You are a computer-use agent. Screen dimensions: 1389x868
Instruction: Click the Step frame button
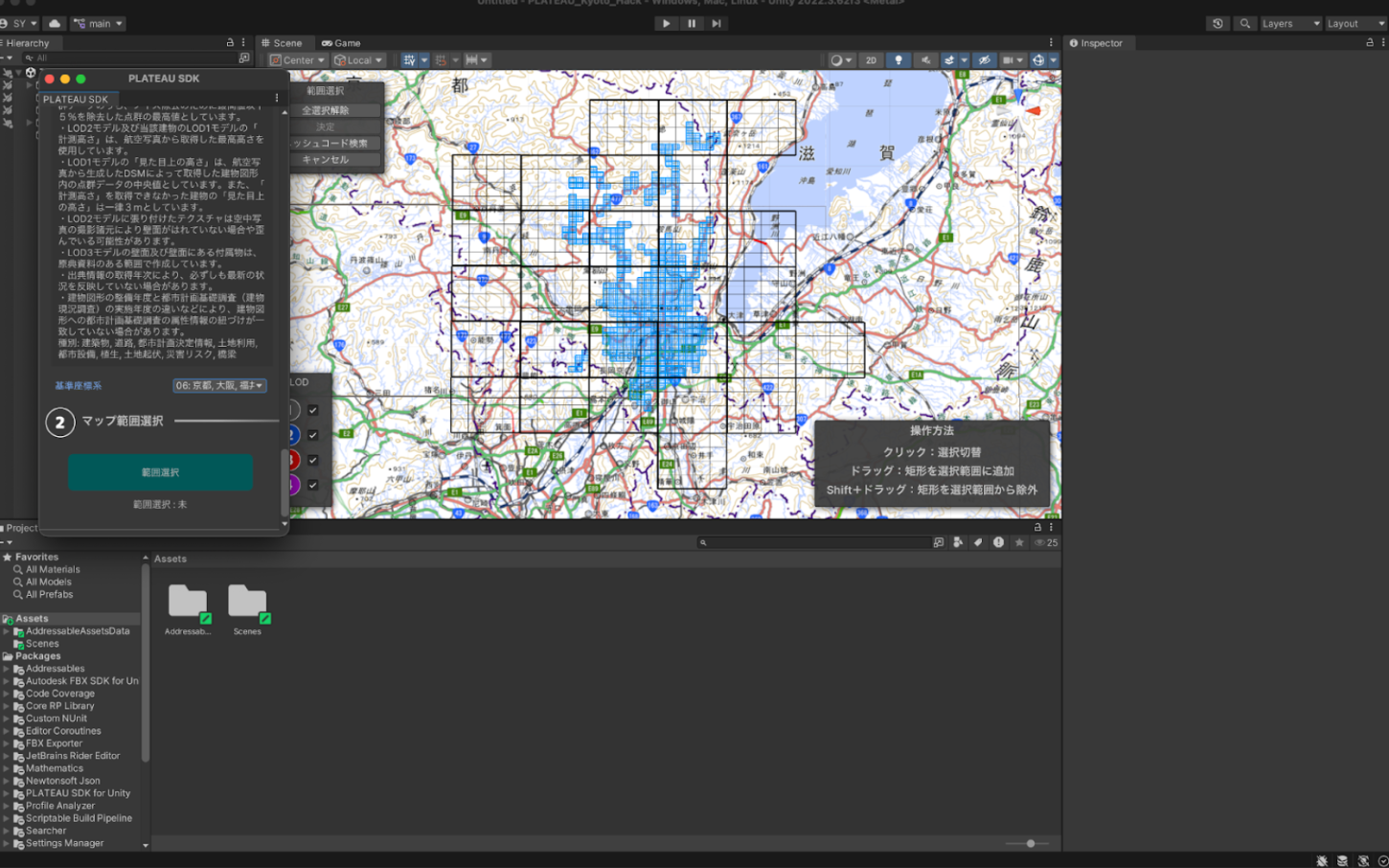[x=717, y=24]
